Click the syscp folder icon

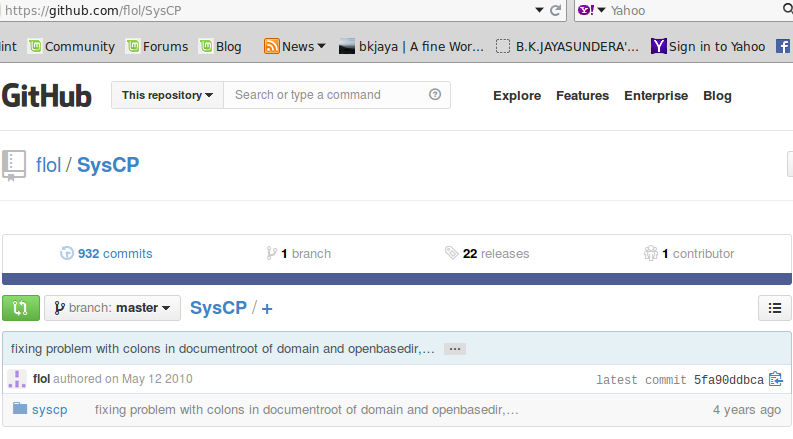click(x=20, y=408)
